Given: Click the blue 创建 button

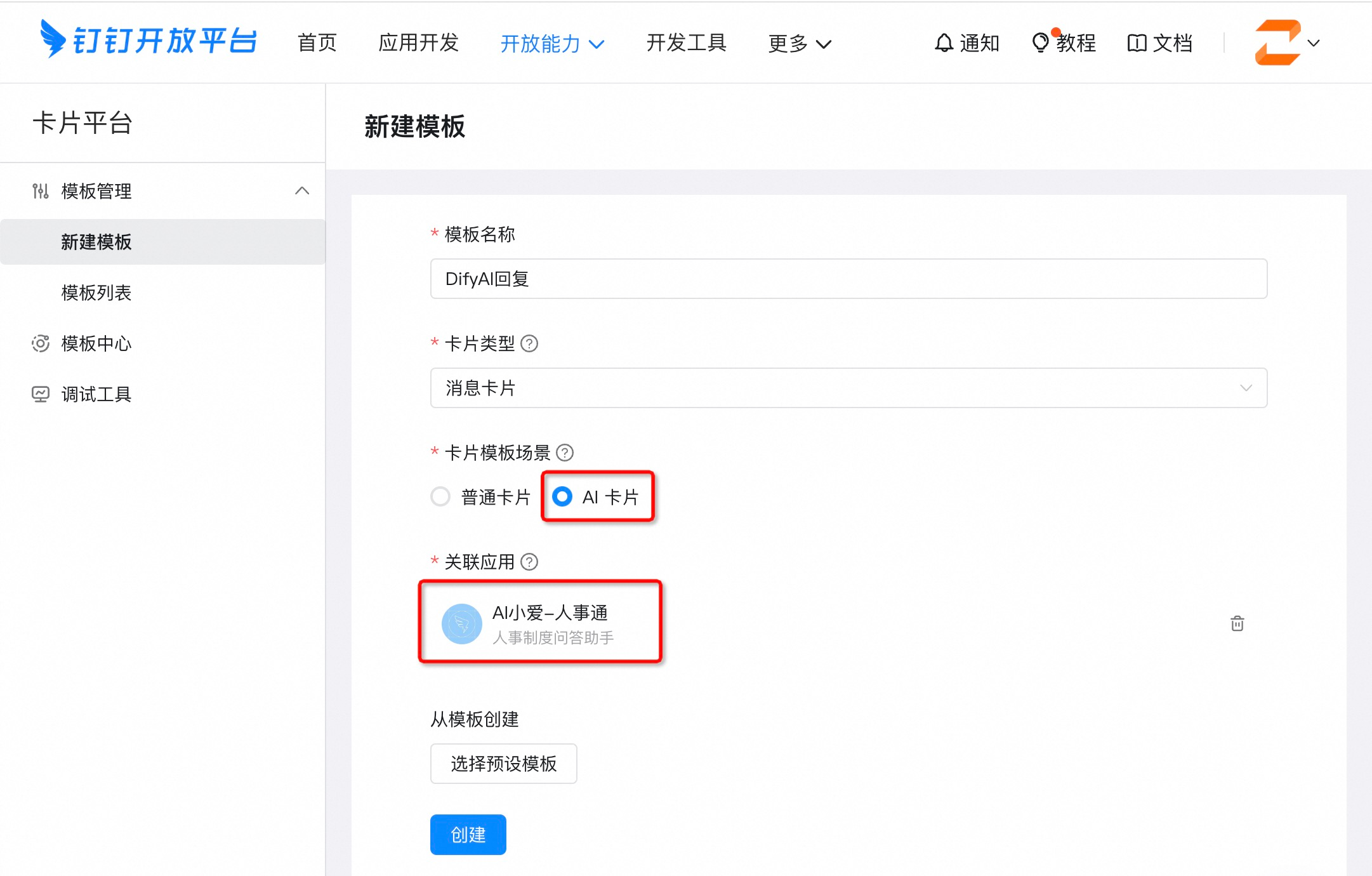Looking at the screenshot, I should tap(468, 834).
